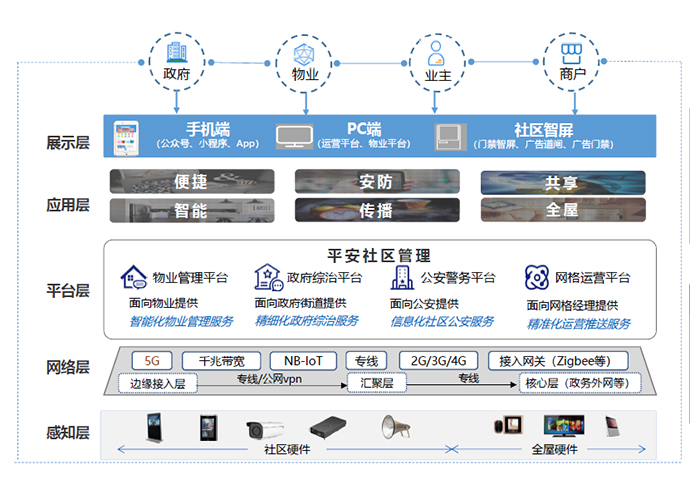The image size is (700, 503).
Task: Click the PC端 heading text
Action: [x=364, y=129]
